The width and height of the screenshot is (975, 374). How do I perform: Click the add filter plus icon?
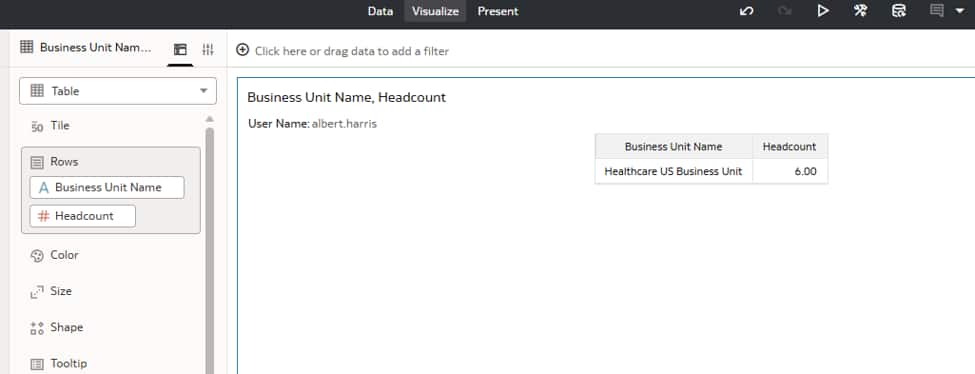243,50
